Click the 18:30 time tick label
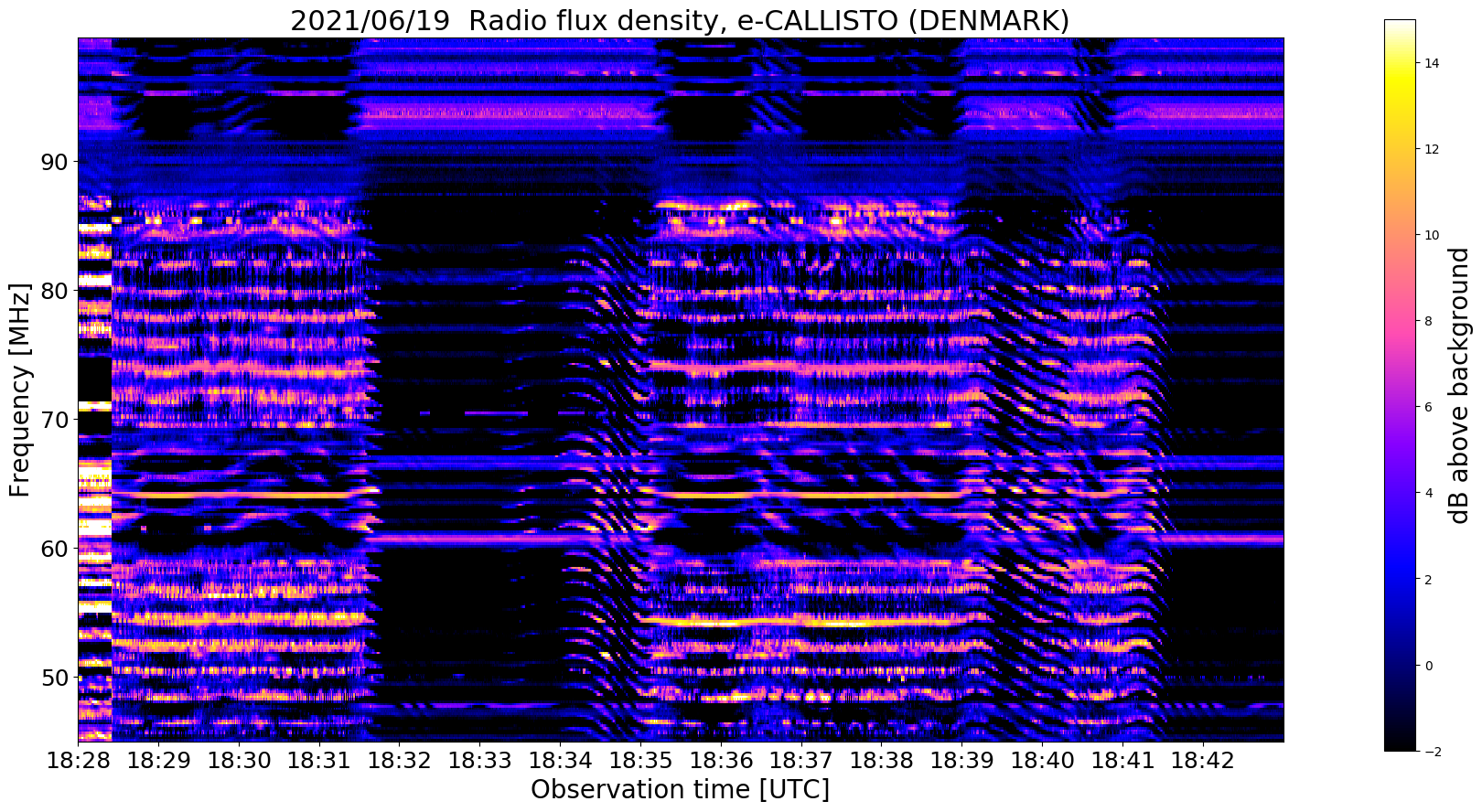The width and height of the screenshot is (1482, 812). pos(238,760)
